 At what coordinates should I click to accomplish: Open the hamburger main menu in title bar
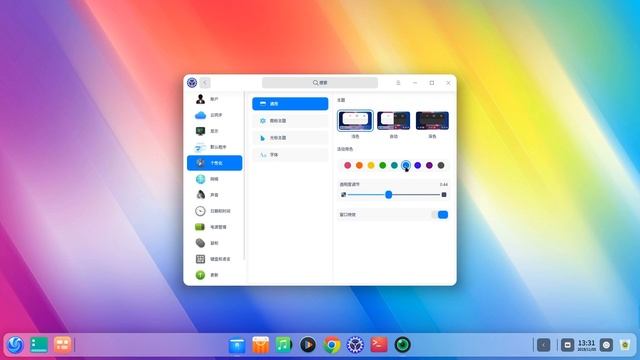(398, 83)
